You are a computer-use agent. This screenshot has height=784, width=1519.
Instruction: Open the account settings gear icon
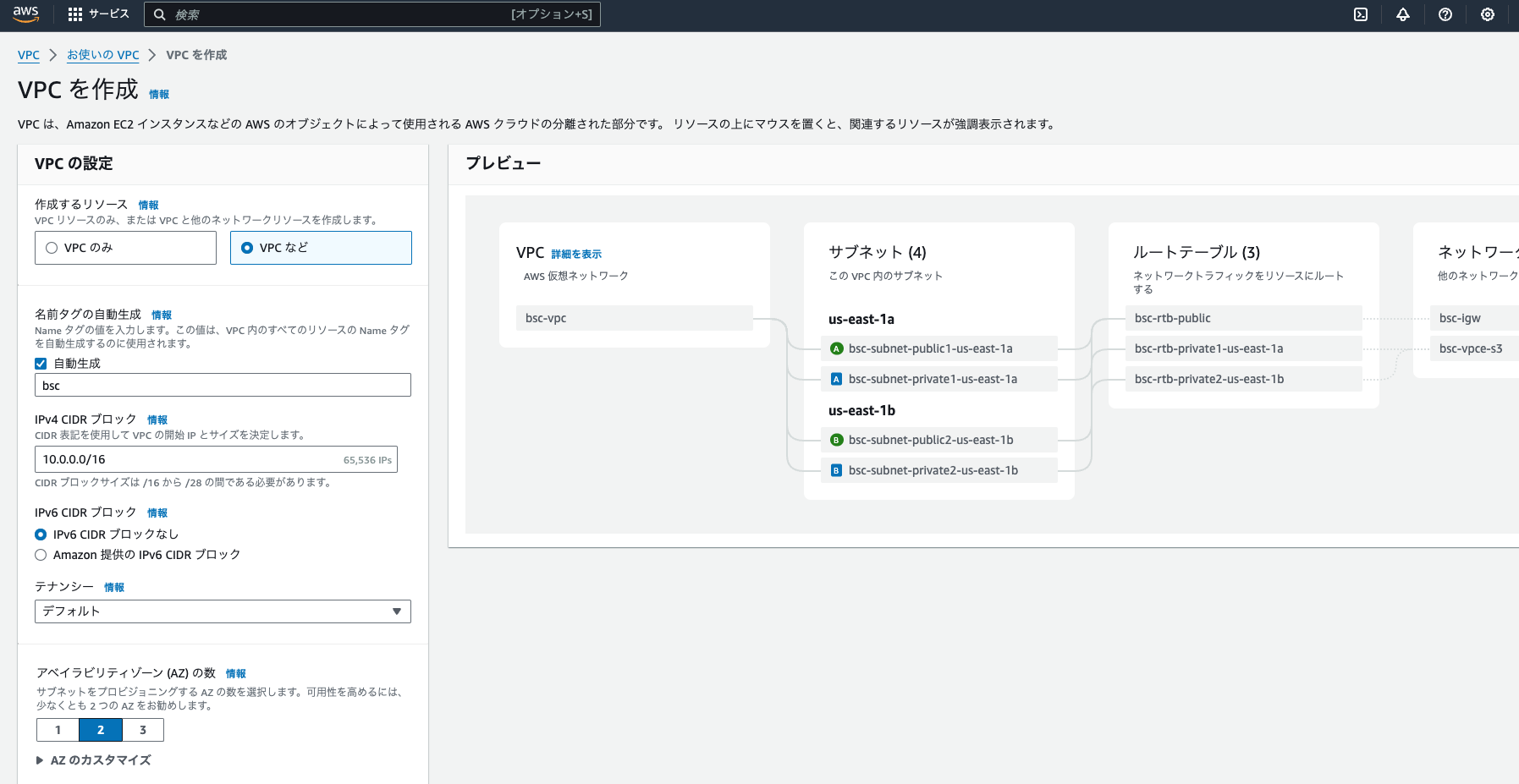[x=1487, y=14]
